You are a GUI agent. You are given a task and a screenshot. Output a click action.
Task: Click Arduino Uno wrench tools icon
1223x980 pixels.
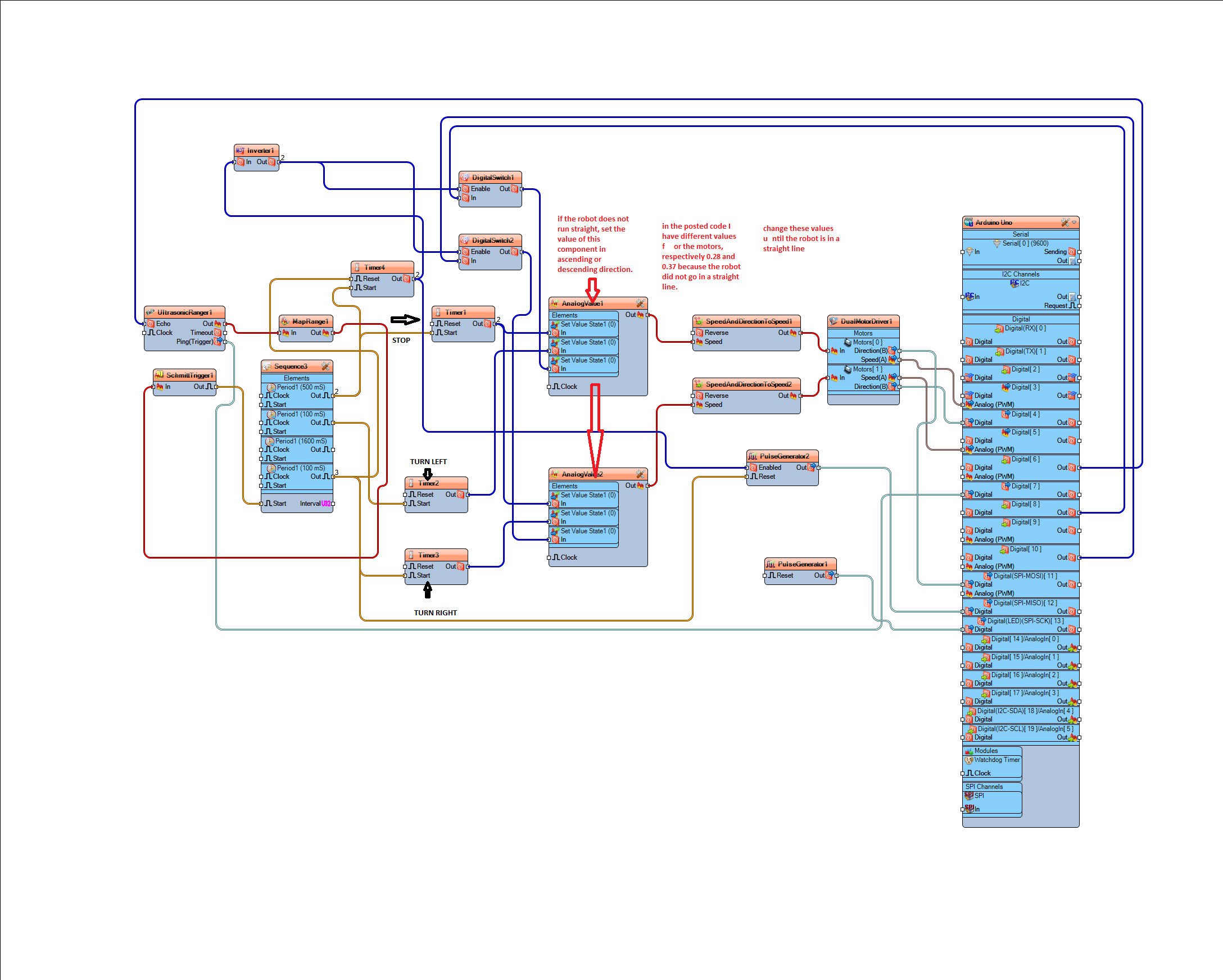click(x=1065, y=223)
